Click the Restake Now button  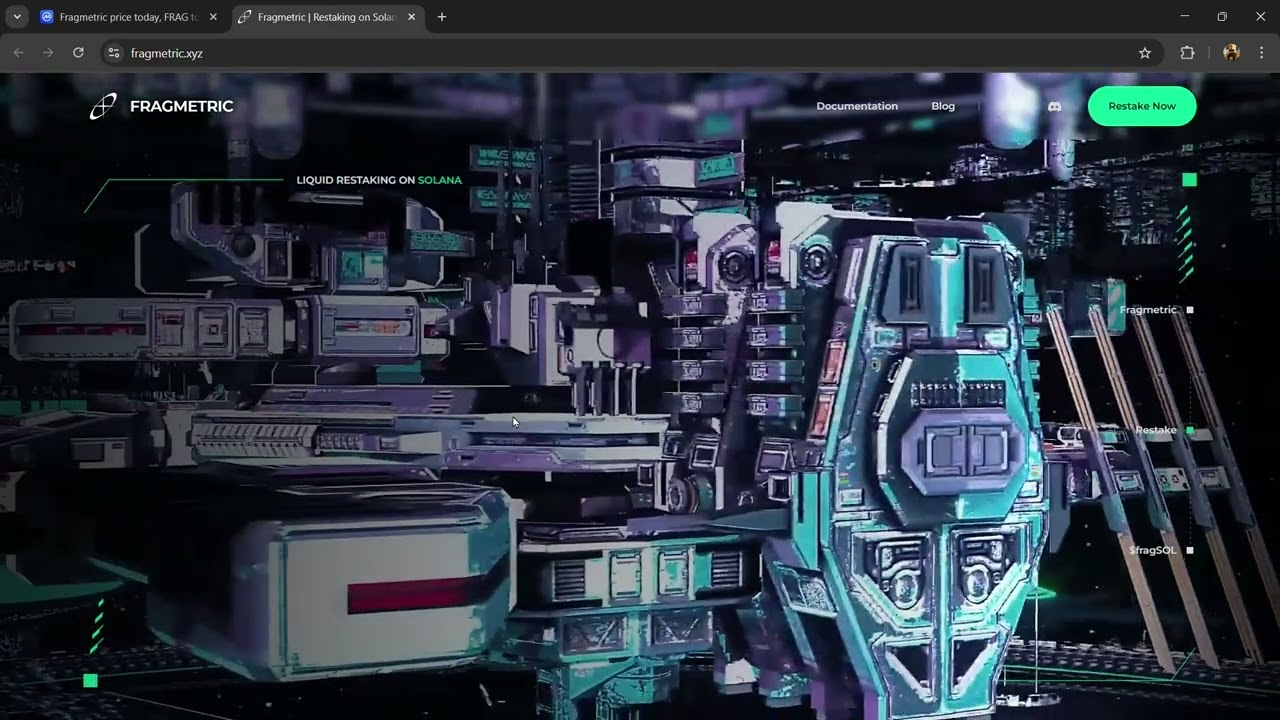pos(1142,106)
